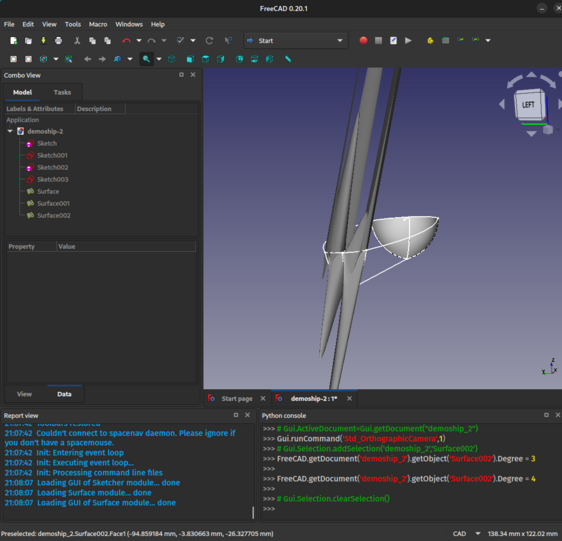The image size is (562, 541).
Task: Open the View menu
Action: tap(49, 24)
